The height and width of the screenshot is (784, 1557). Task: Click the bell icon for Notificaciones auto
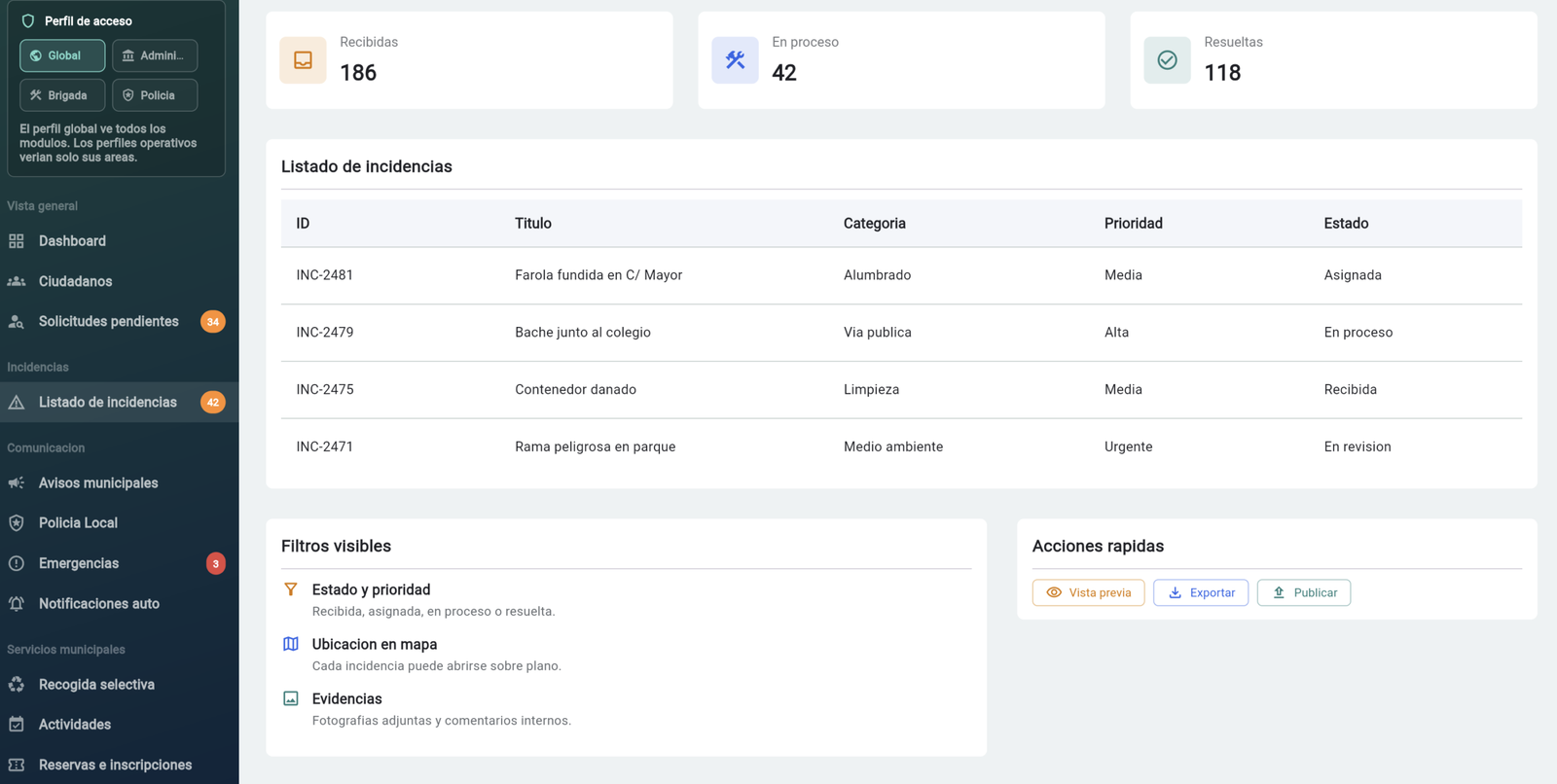pos(17,603)
